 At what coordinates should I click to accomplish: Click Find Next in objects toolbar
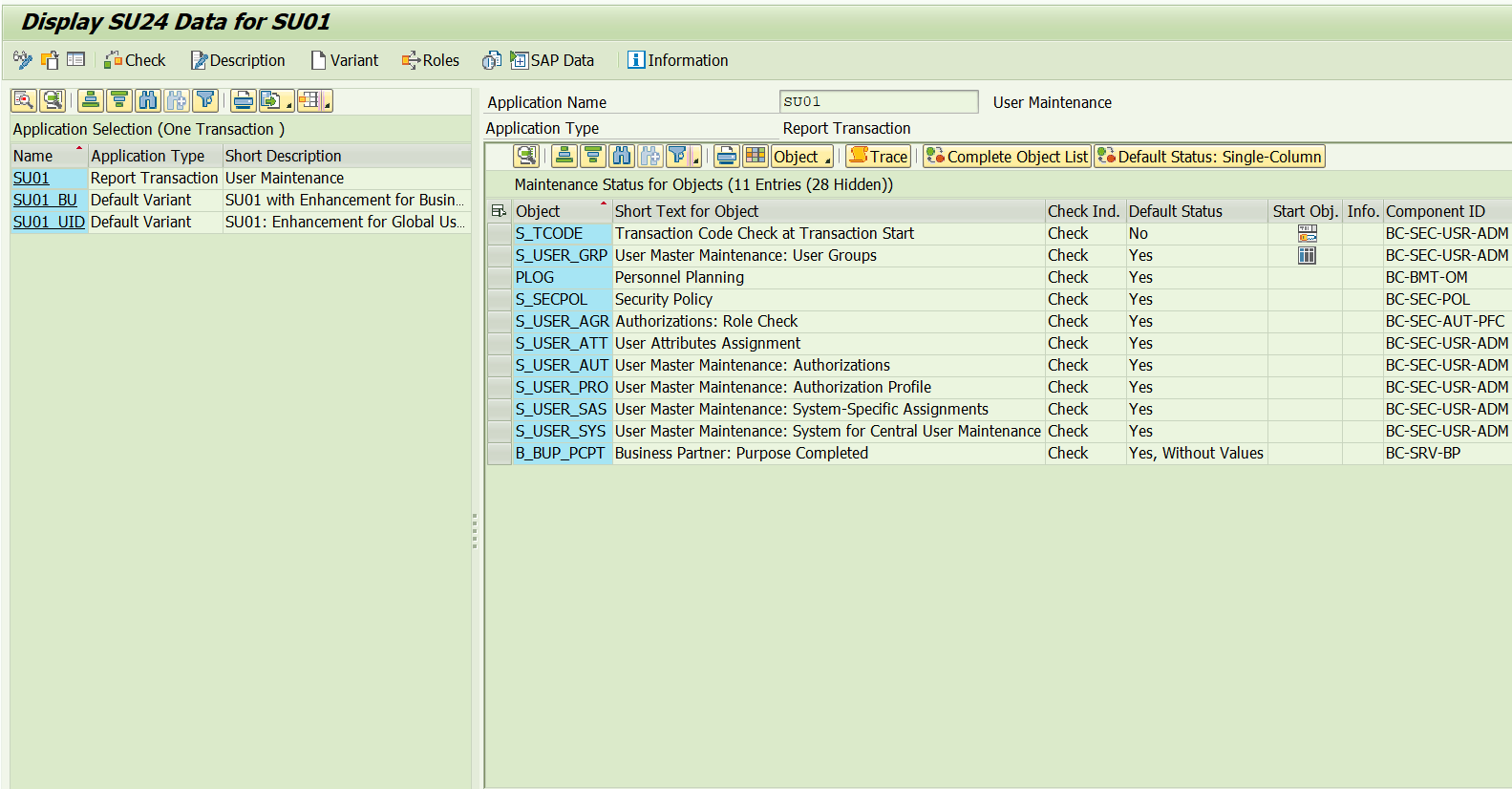tap(650, 156)
